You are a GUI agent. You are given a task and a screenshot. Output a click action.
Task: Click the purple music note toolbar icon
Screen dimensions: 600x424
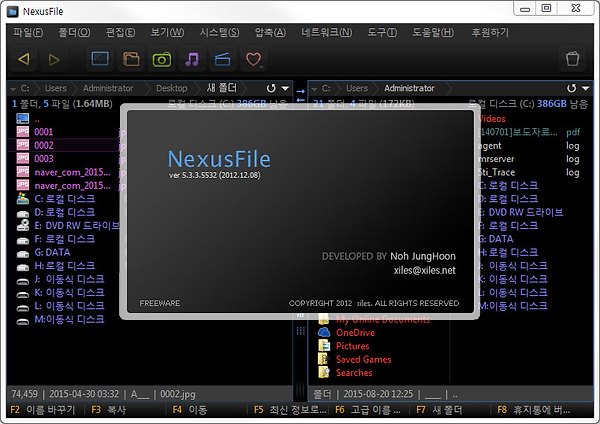click(x=190, y=60)
